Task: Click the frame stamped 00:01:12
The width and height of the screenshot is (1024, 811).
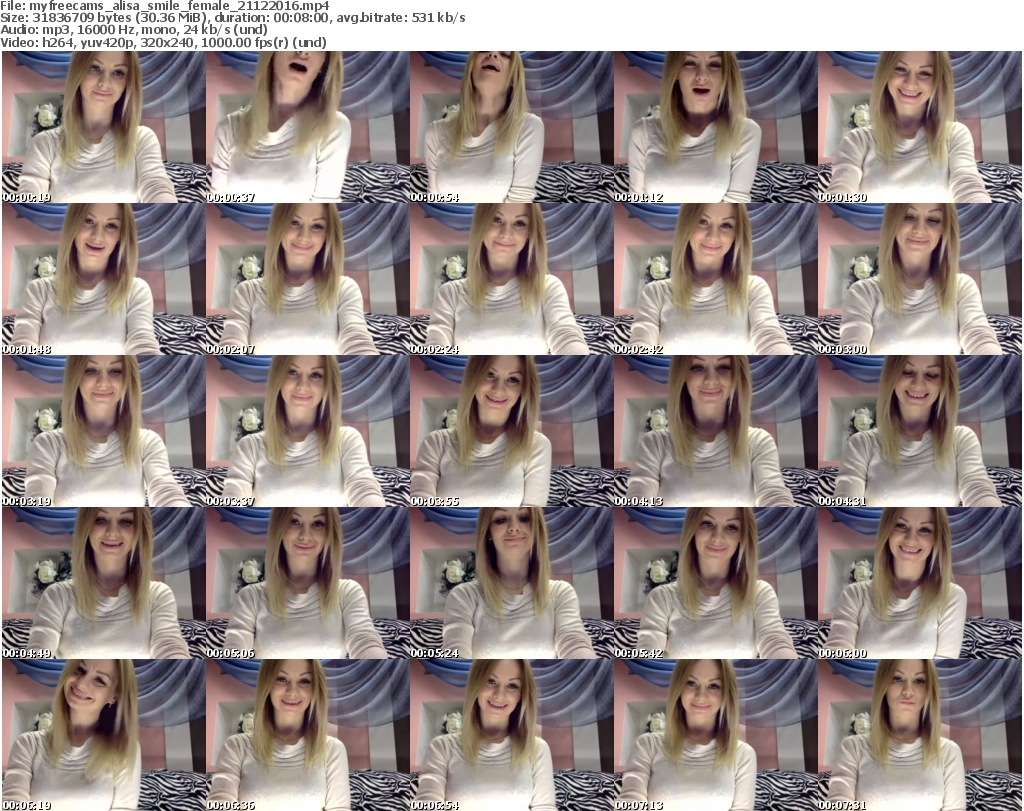Action: 715,127
